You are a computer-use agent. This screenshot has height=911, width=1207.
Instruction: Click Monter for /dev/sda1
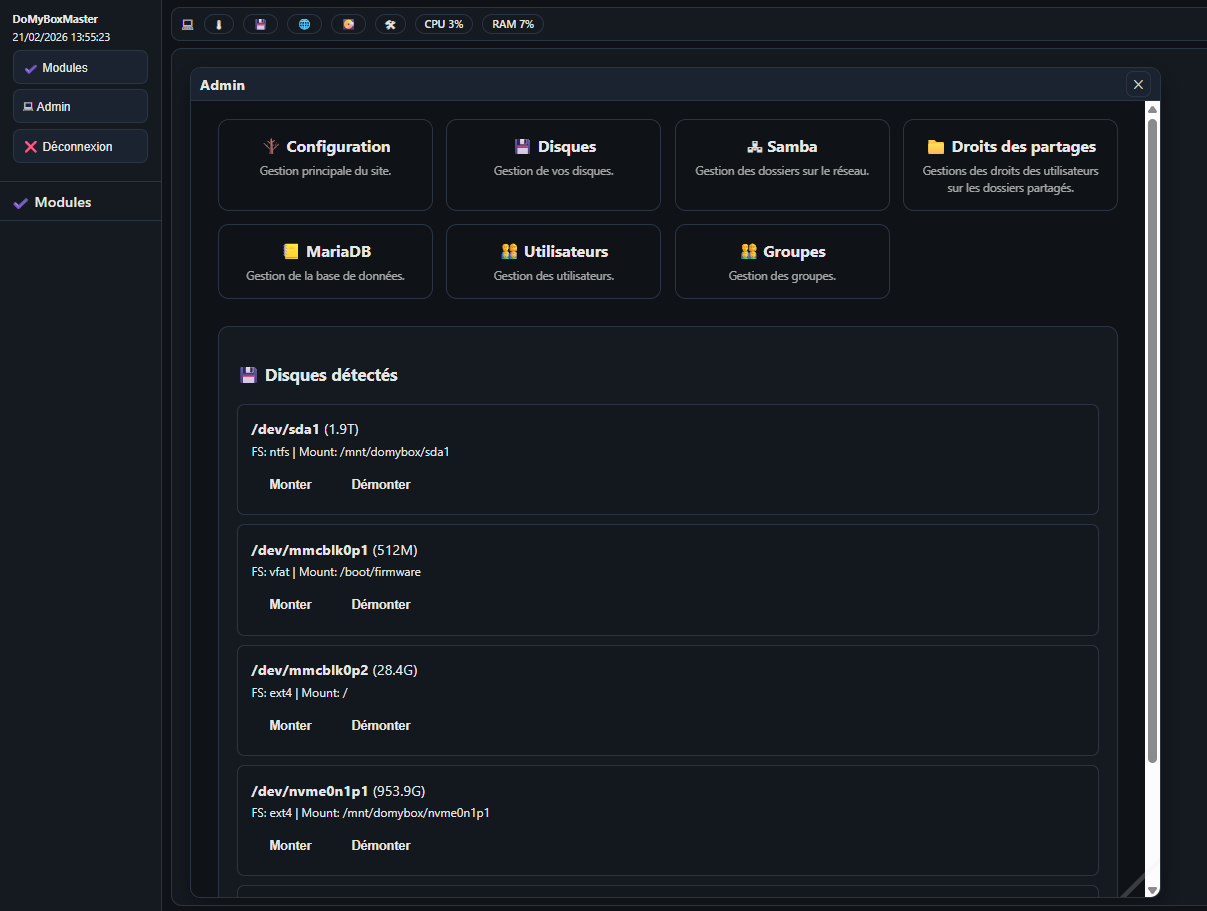(290, 484)
